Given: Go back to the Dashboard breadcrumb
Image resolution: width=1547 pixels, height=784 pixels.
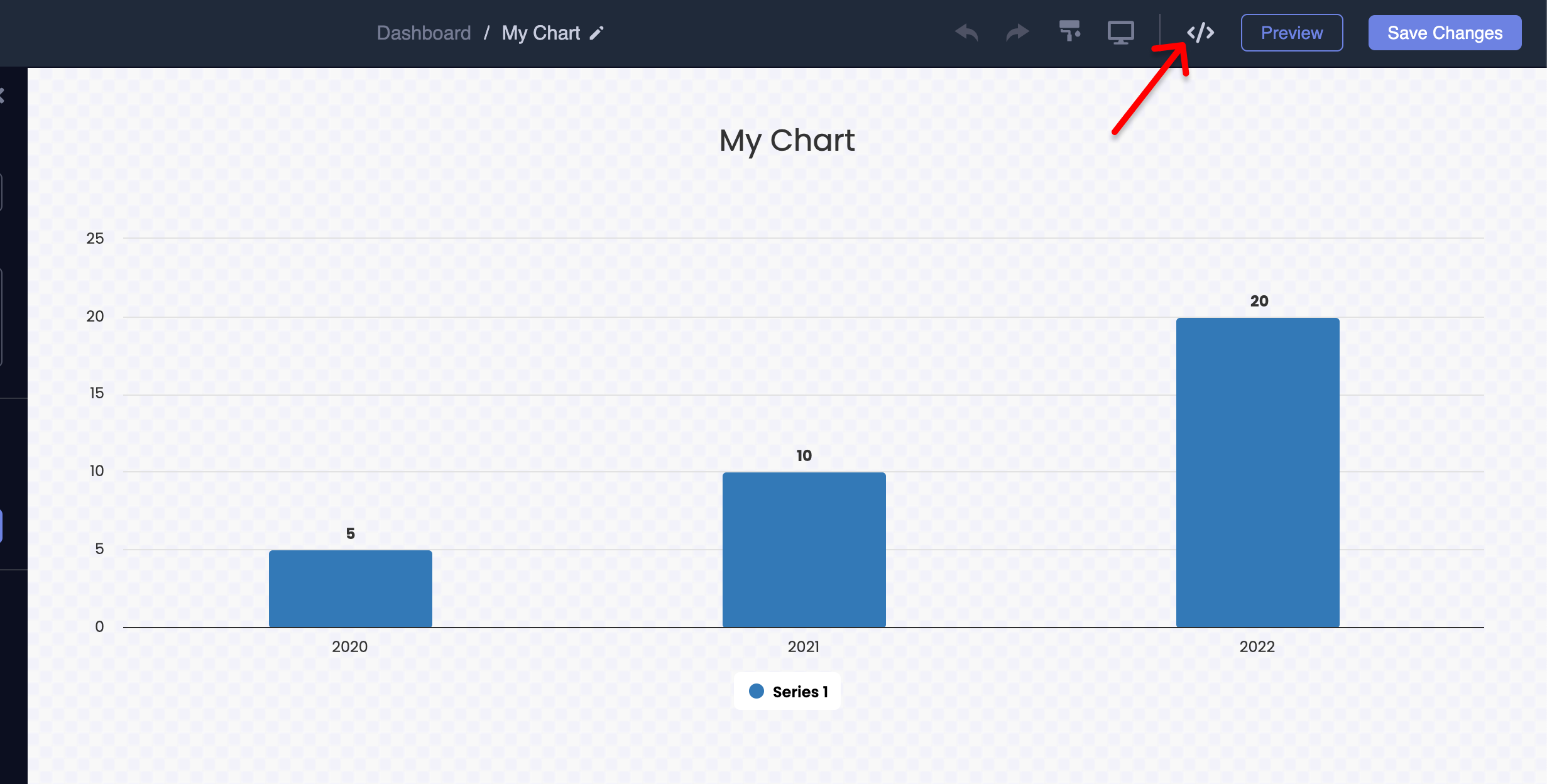Looking at the screenshot, I should (x=424, y=32).
